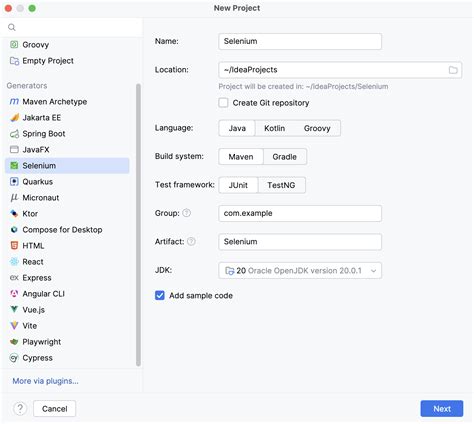Click the Group input field

pos(300,213)
